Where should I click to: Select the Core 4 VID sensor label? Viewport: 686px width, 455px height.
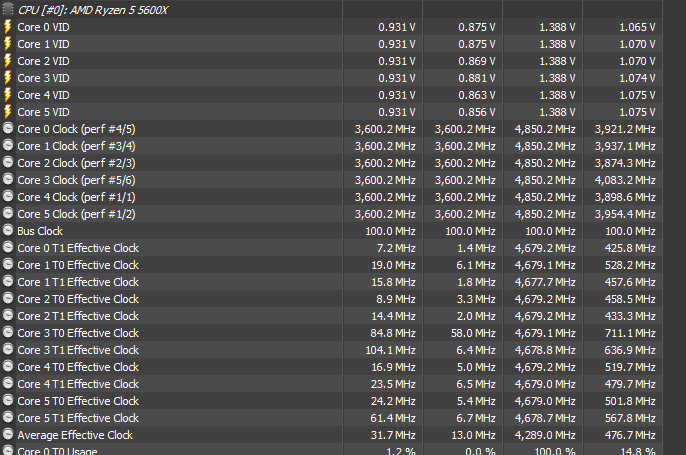pos(43,95)
